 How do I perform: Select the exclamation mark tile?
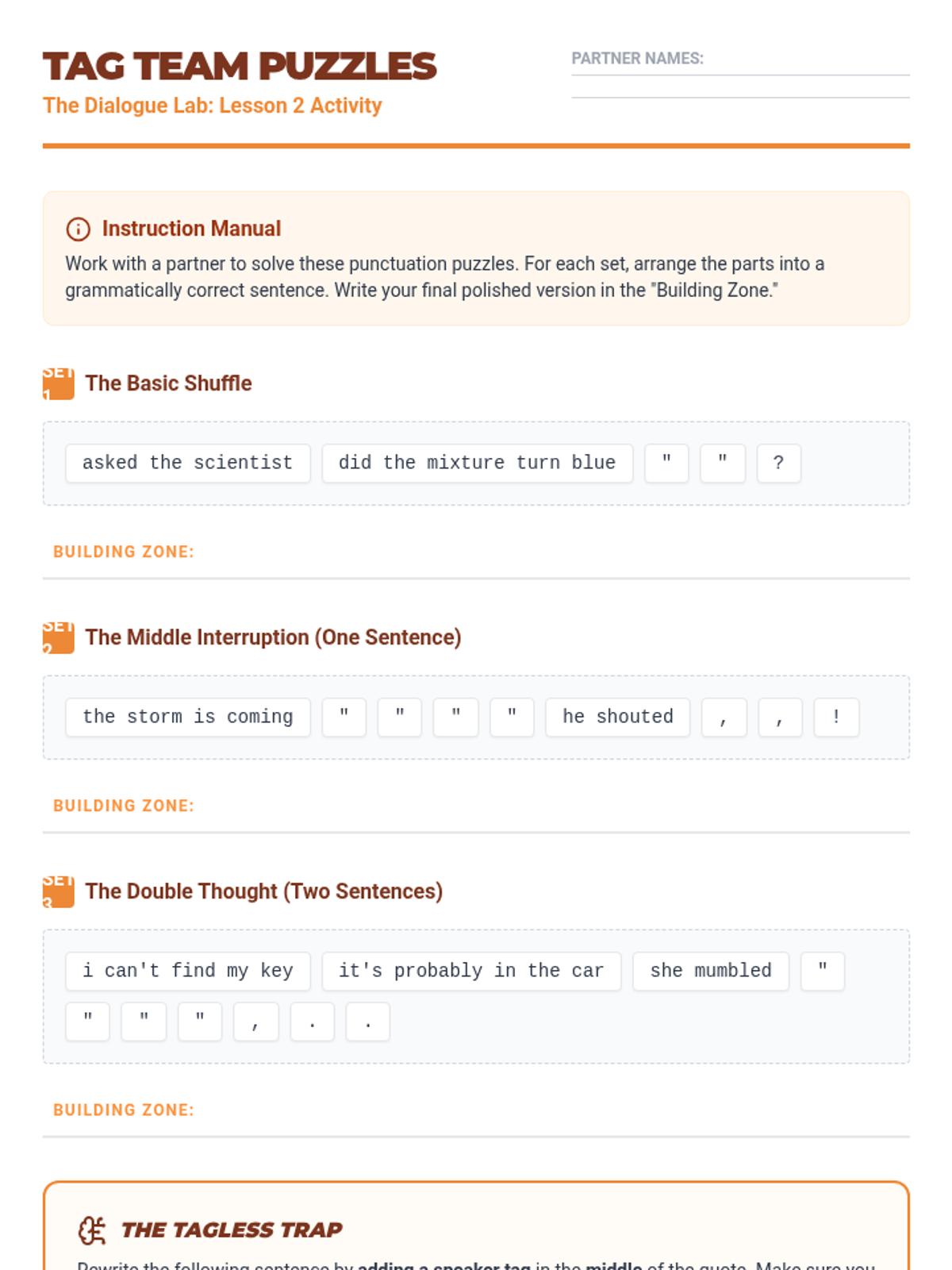click(835, 717)
